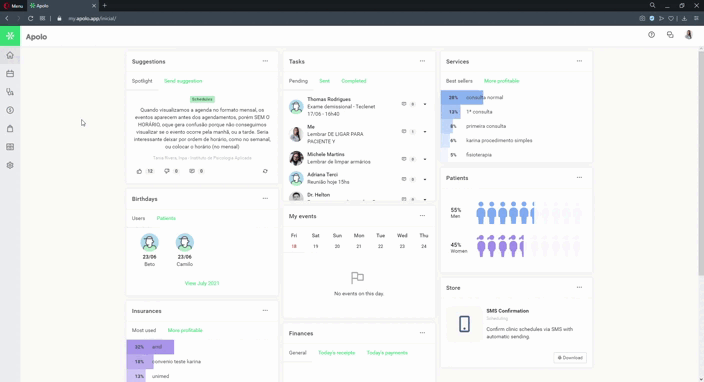
Task: Switch to the Completed tasks tab
Action: click(353, 81)
